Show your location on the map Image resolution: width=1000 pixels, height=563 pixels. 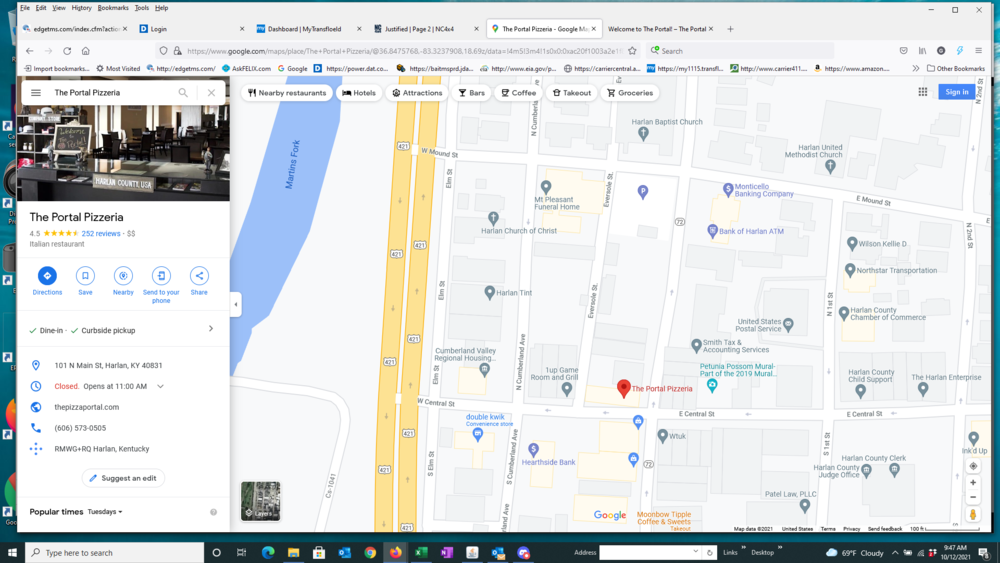point(973,466)
